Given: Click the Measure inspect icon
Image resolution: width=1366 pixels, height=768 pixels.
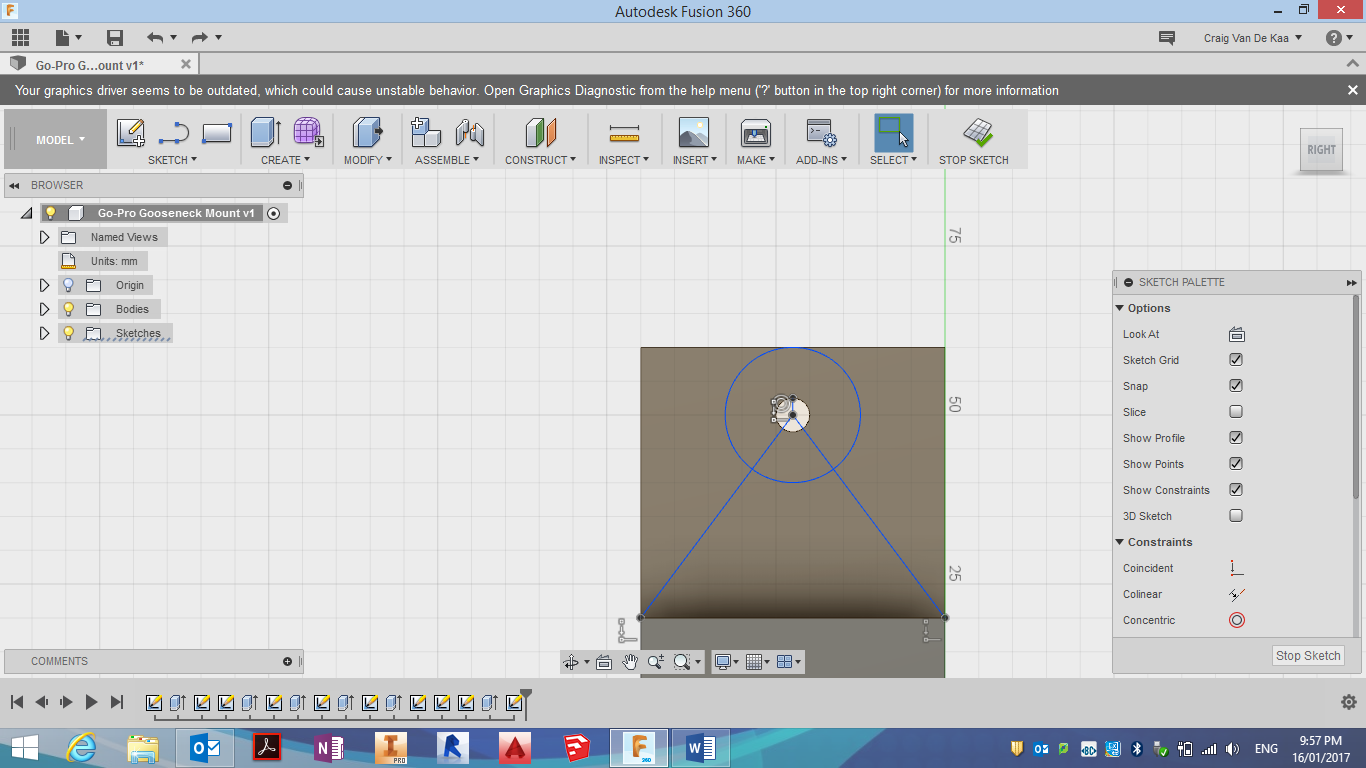Looking at the screenshot, I should (x=624, y=134).
